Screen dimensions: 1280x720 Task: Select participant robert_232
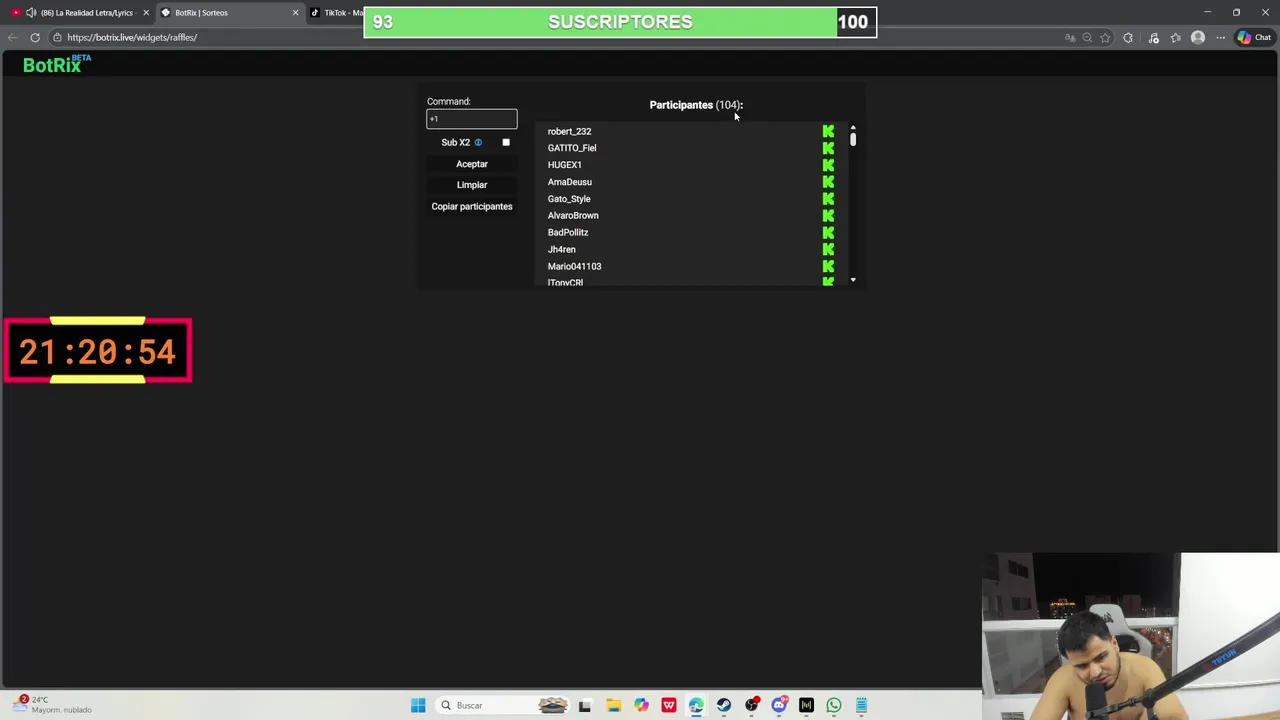tap(569, 131)
